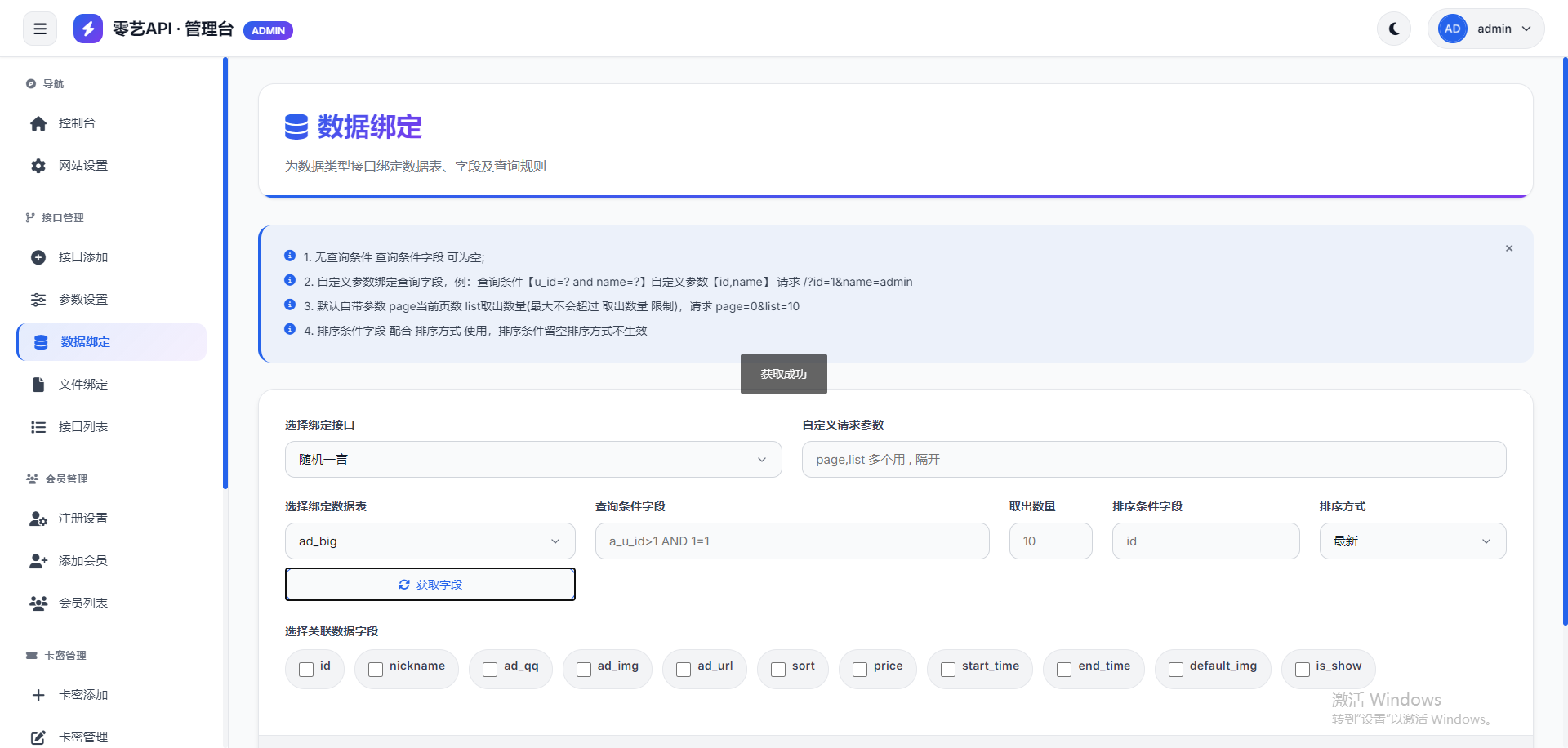The image size is (1568, 748).
Task: Enable the ad_img field checkbox
Action: pos(584,670)
